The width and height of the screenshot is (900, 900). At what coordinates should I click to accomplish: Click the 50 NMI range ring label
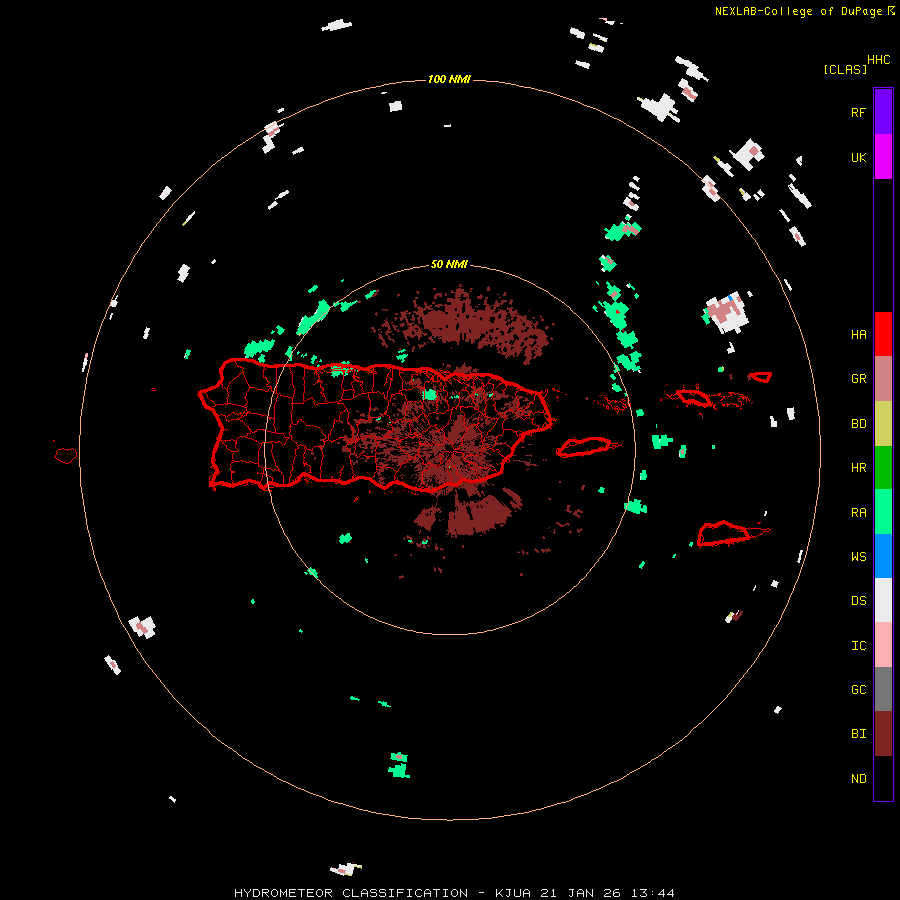click(x=449, y=264)
